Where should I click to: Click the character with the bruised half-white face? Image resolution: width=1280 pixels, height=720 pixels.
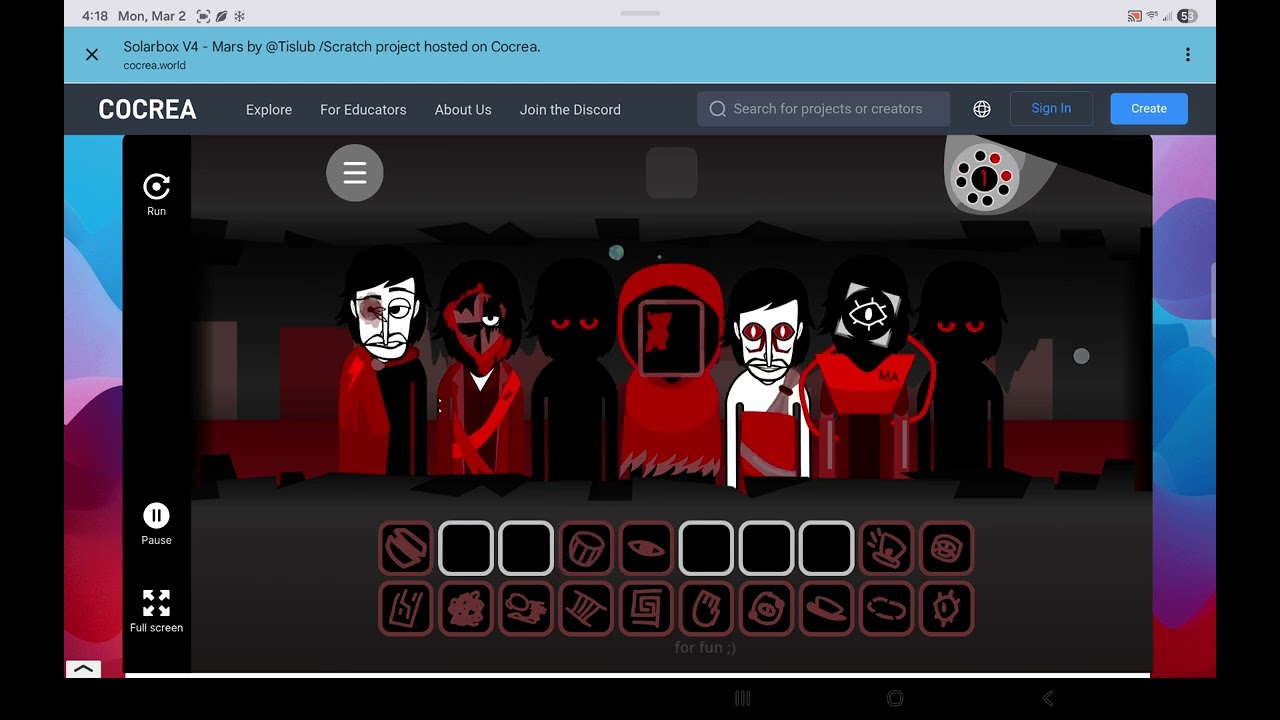tap(383, 360)
